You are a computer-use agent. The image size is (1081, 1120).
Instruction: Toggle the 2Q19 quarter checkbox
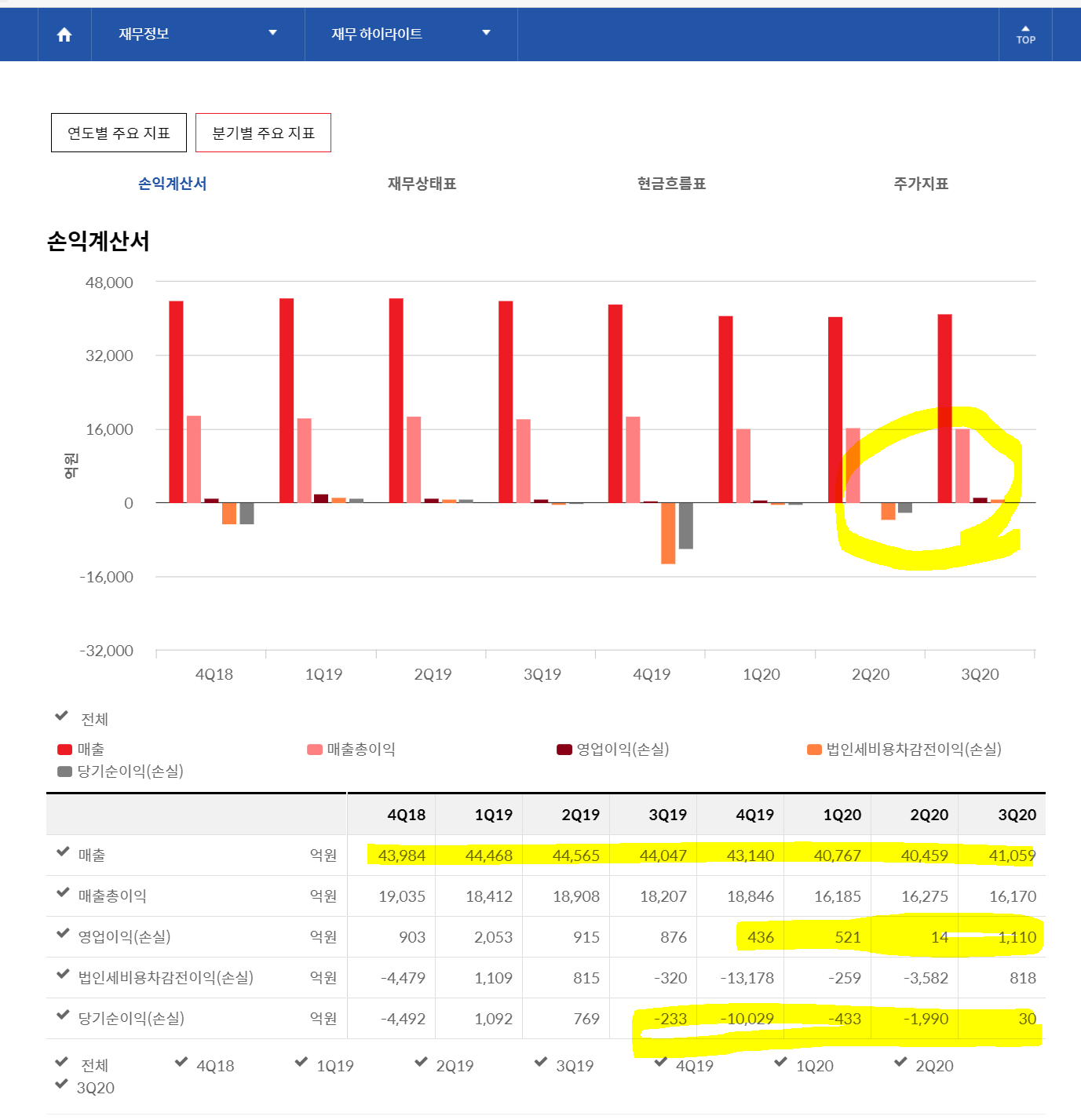pyautogui.click(x=422, y=1062)
